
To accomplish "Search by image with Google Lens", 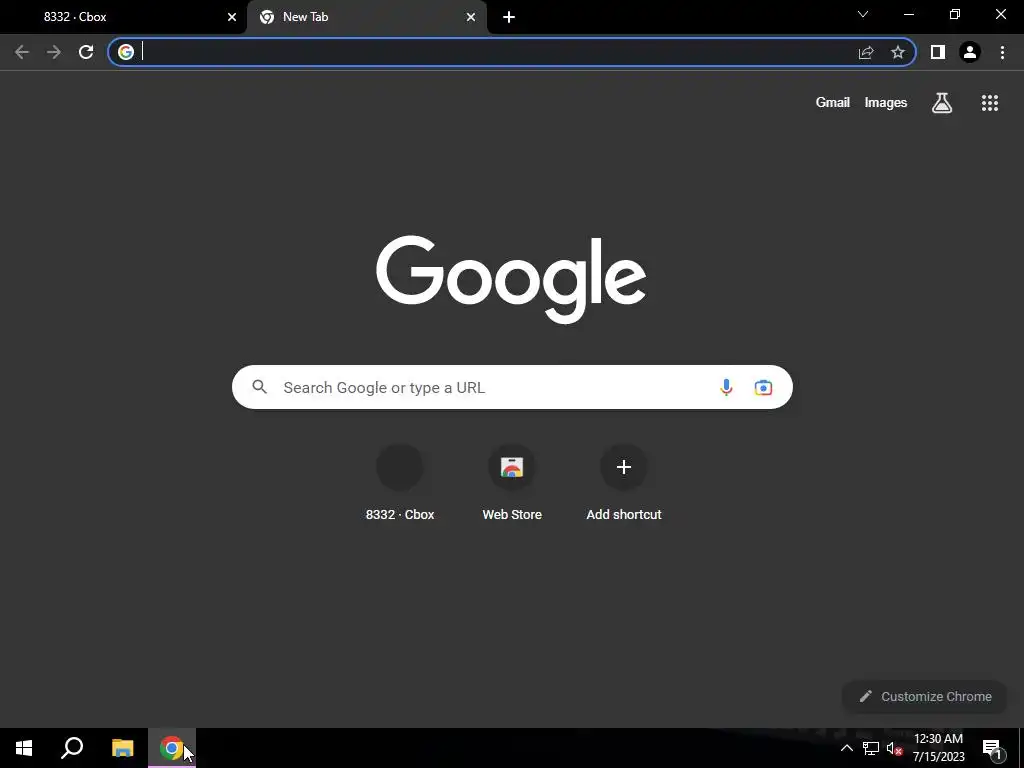I will tap(763, 387).
